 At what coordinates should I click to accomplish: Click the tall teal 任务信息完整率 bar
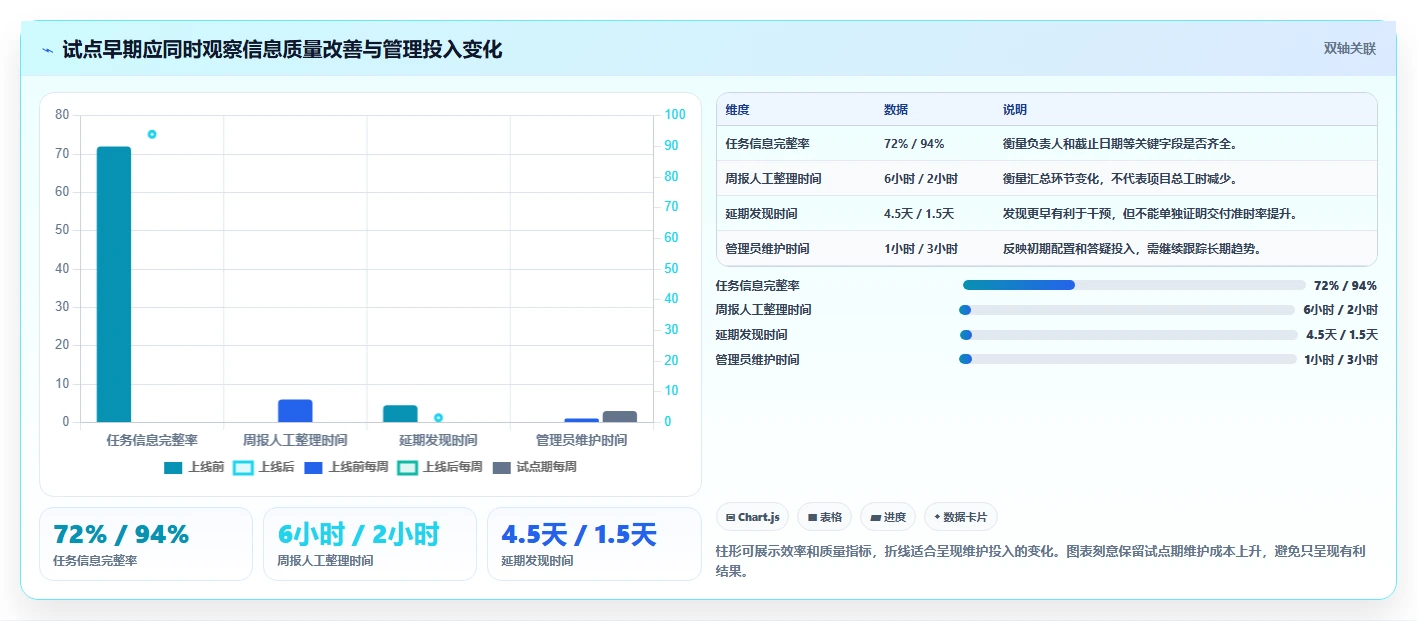(x=114, y=285)
